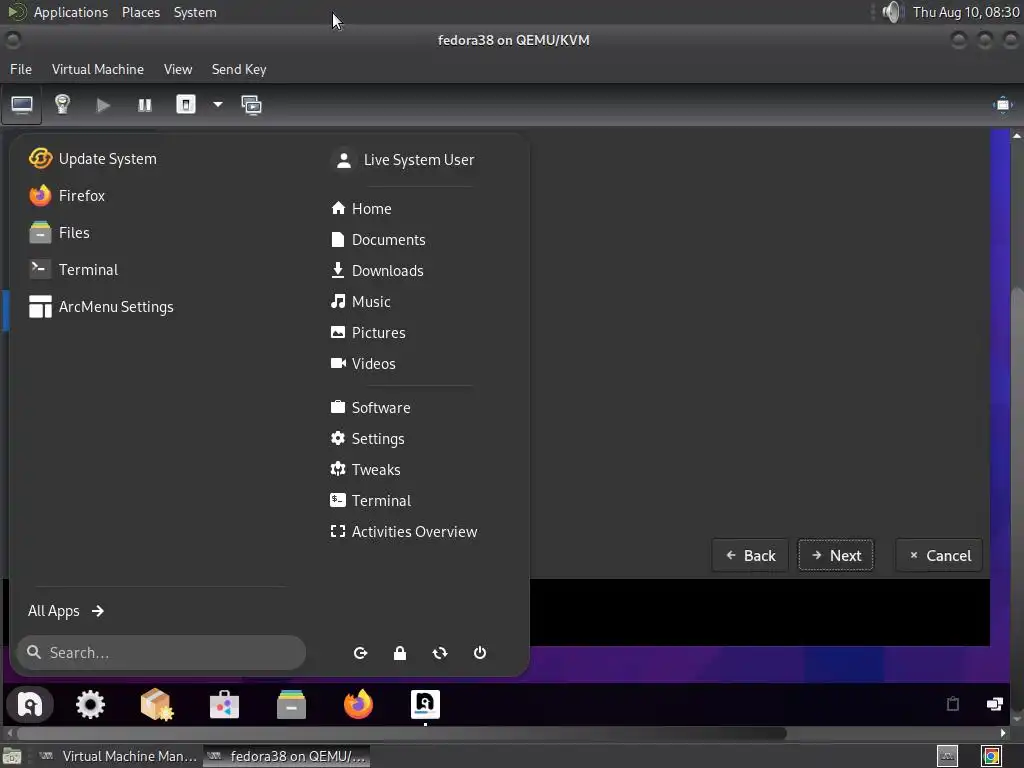Open the Documents folder shortcut
The image size is (1024, 768).
[x=378, y=240]
